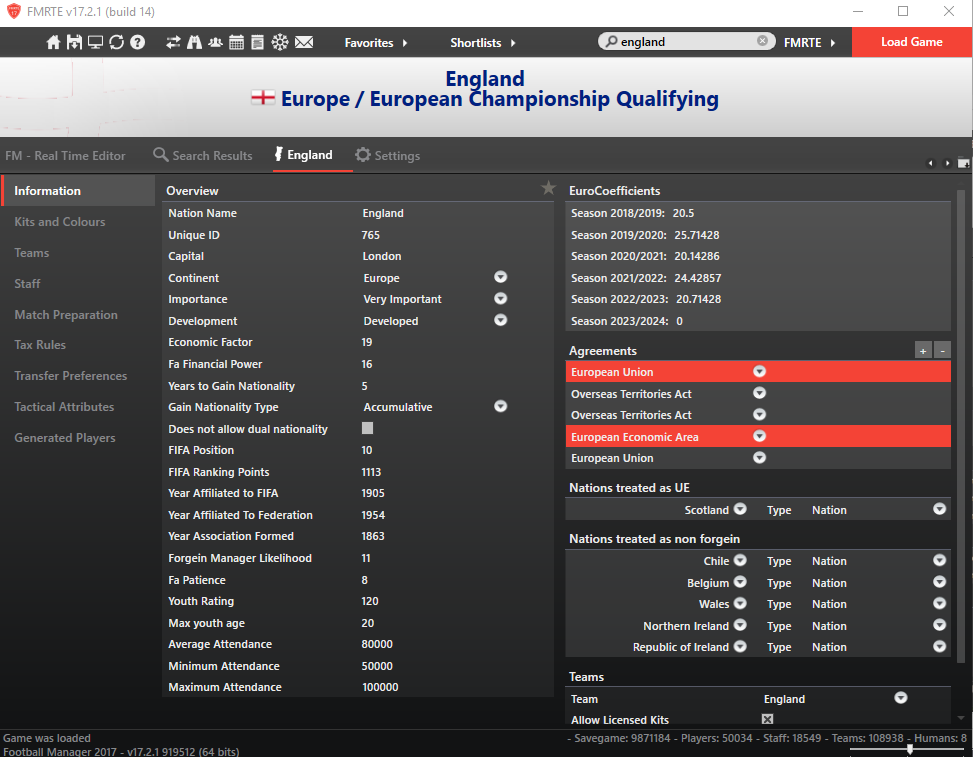This screenshot has height=757, width=973.
Task: Open the Importance dropdown
Action: (500, 298)
